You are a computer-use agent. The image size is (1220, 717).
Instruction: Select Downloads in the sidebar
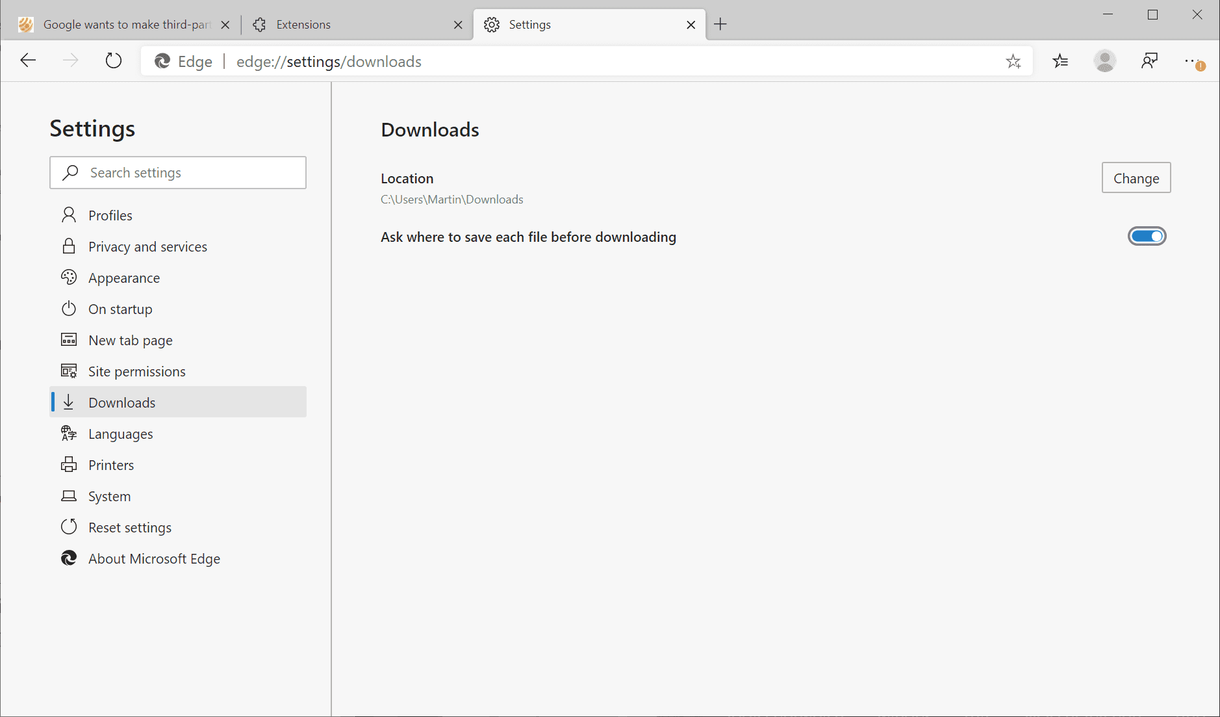178,402
